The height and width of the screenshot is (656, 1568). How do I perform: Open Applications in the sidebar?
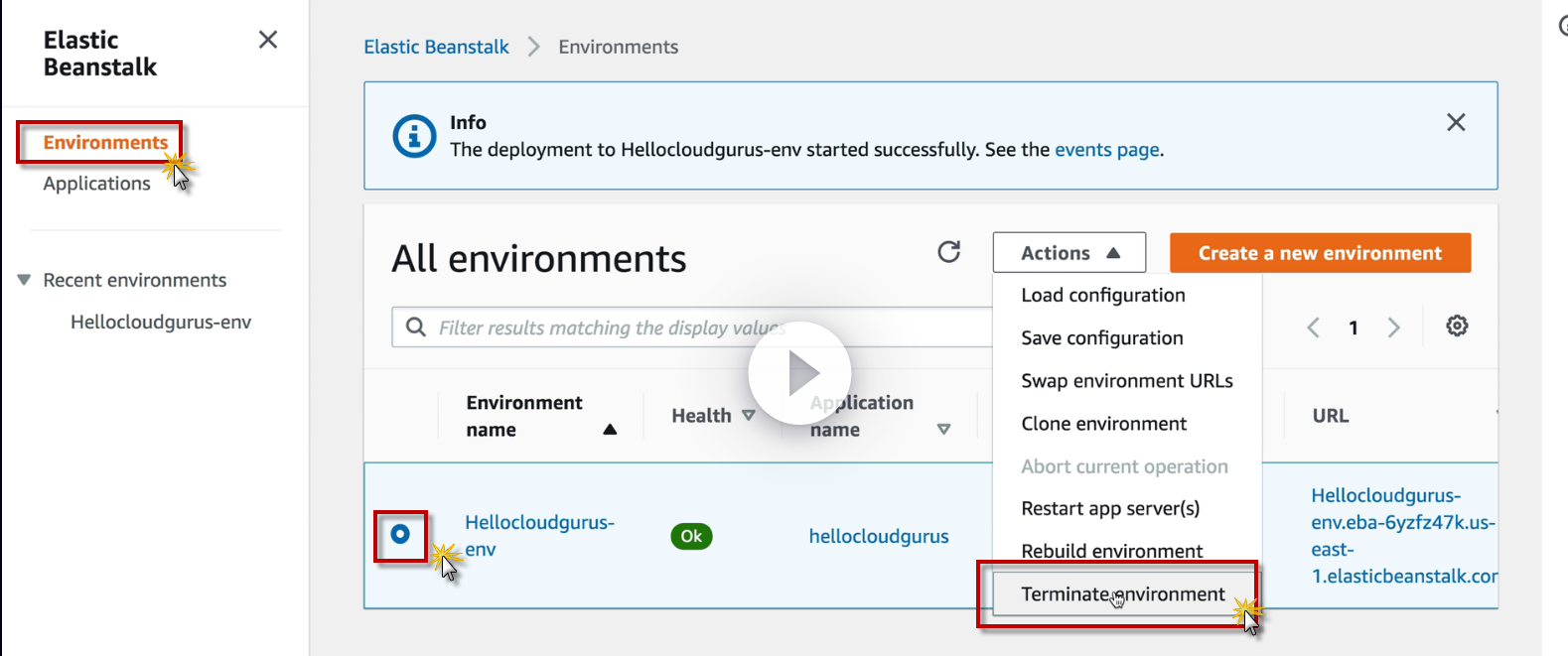(96, 184)
